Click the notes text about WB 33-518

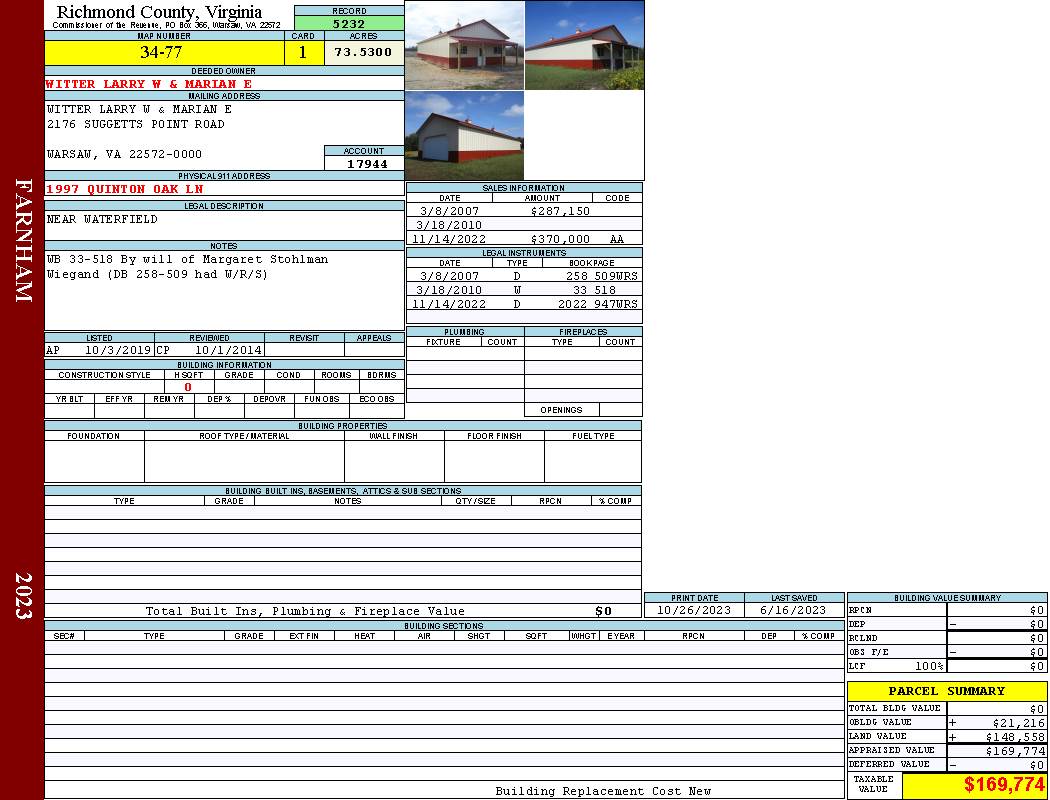[x=188, y=266]
